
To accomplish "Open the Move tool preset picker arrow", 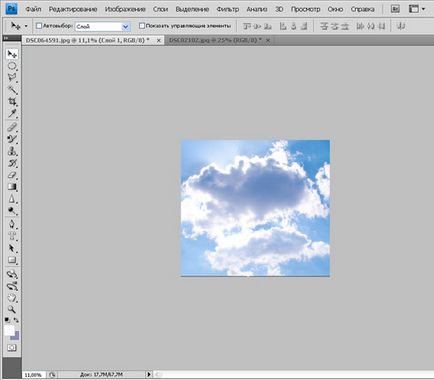I will coord(26,26).
